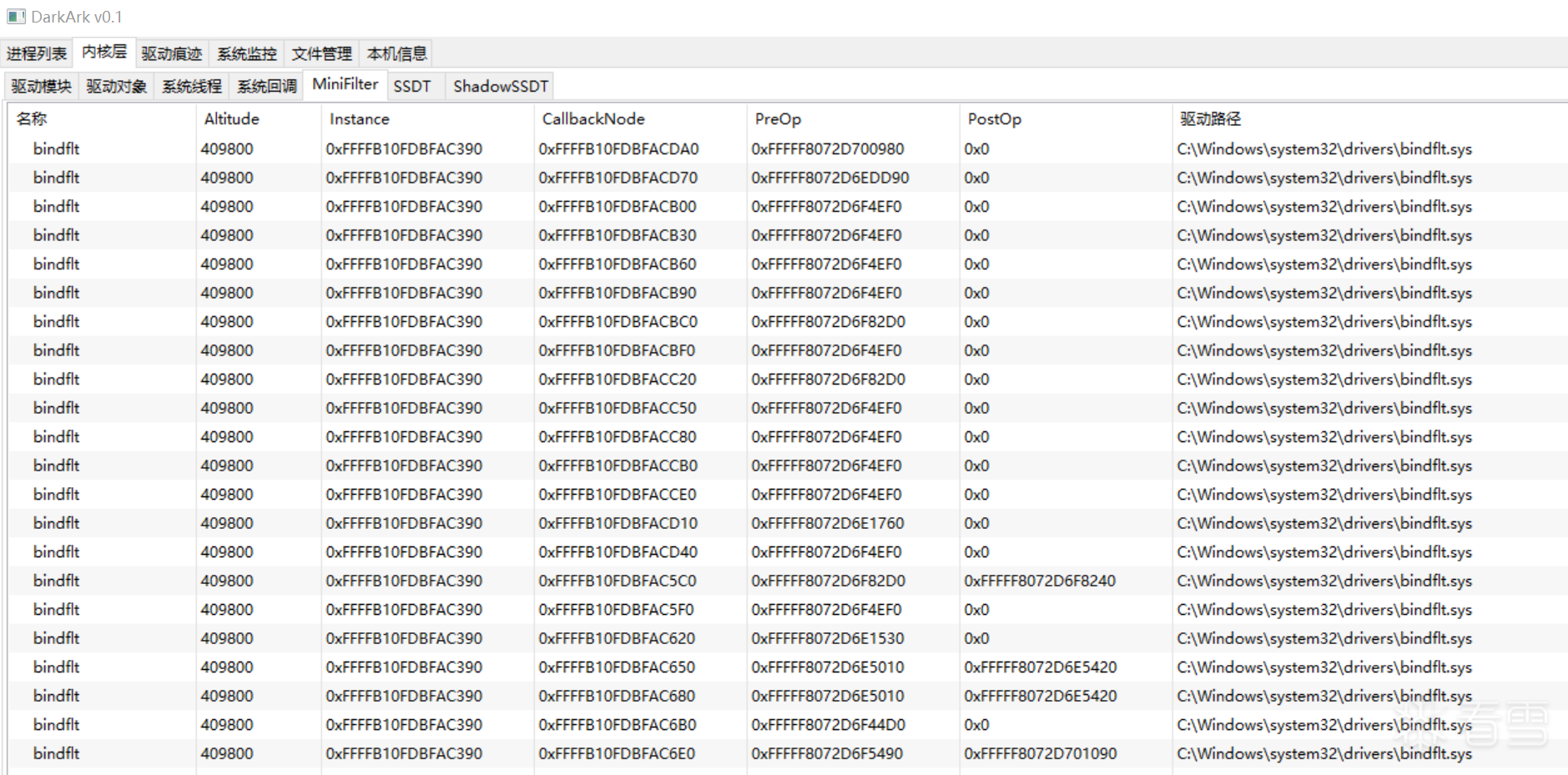Select the 本机信息 tab
The height and width of the screenshot is (775, 1568).
[x=397, y=54]
